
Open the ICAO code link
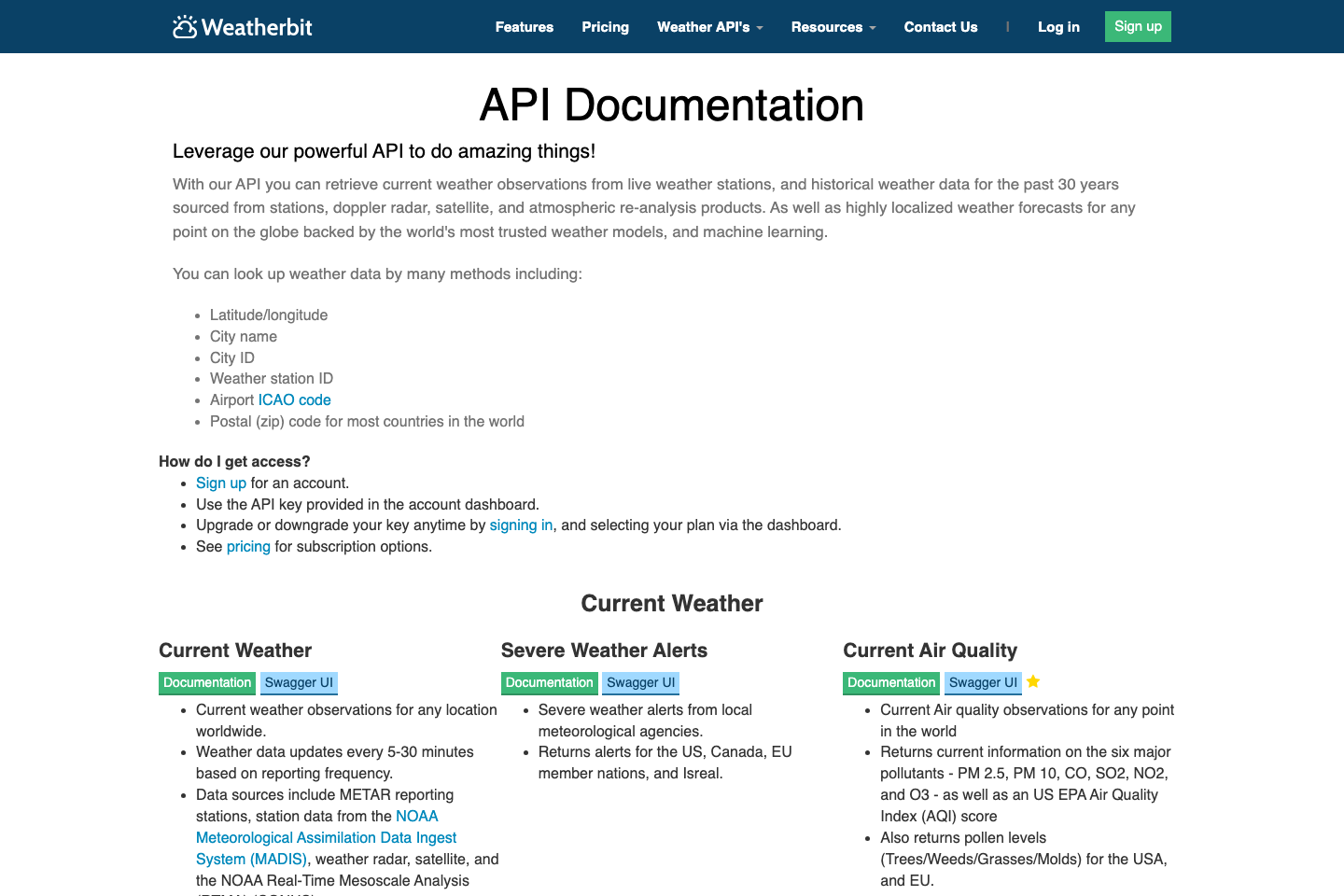[x=294, y=399]
